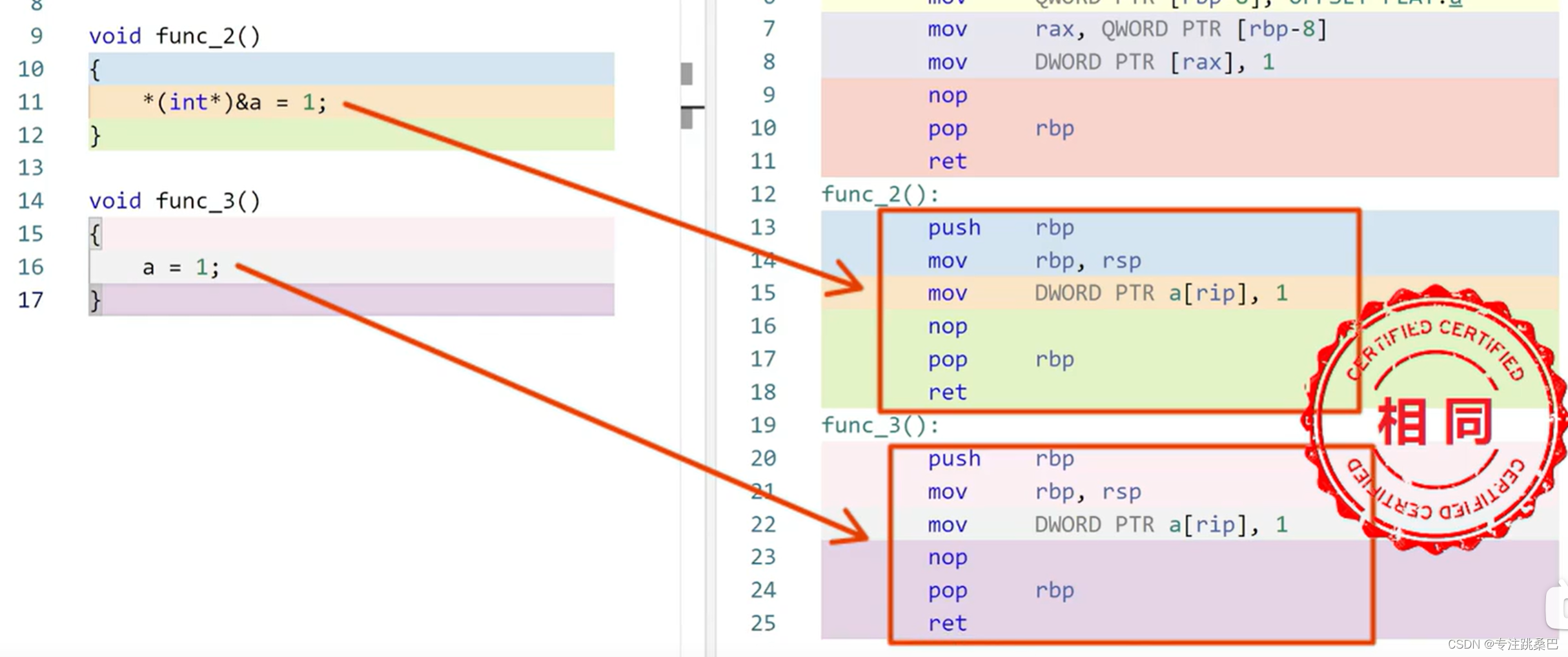Click 'mov rax, QWORD PTR [rbp-8]' assembly line

coord(1126,29)
